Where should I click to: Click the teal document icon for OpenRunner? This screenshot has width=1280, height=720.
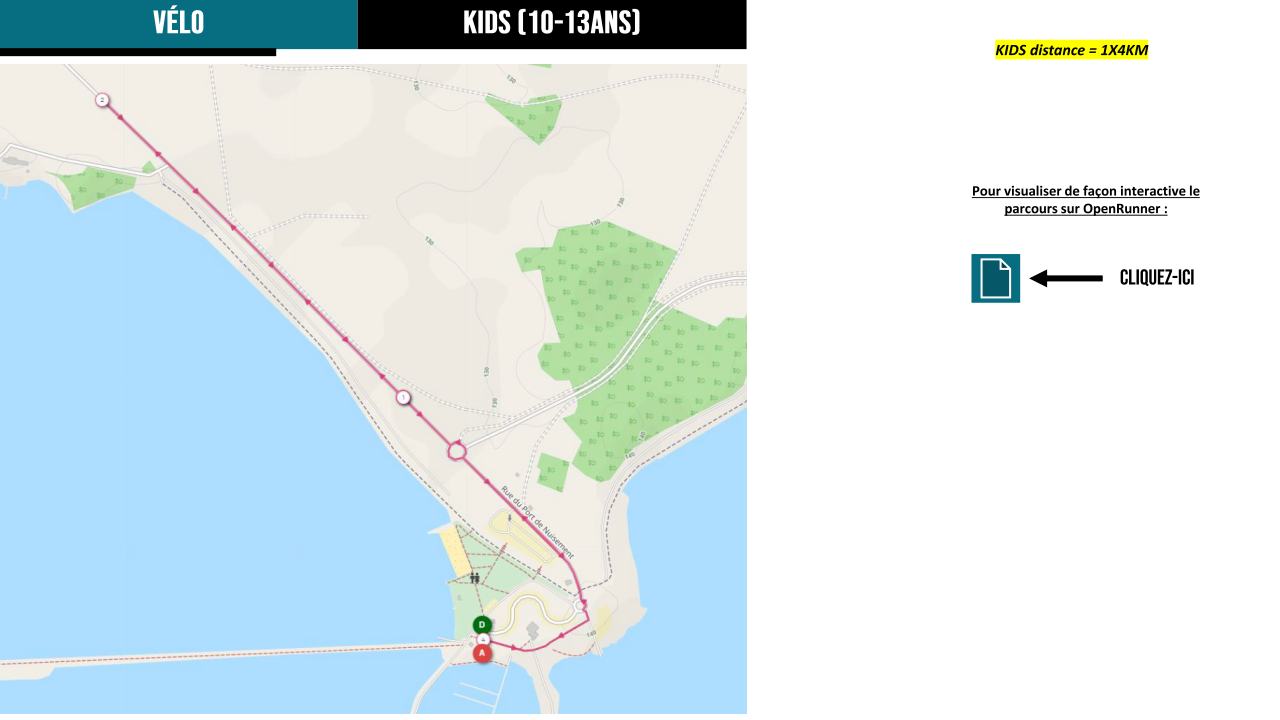[x=995, y=278]
